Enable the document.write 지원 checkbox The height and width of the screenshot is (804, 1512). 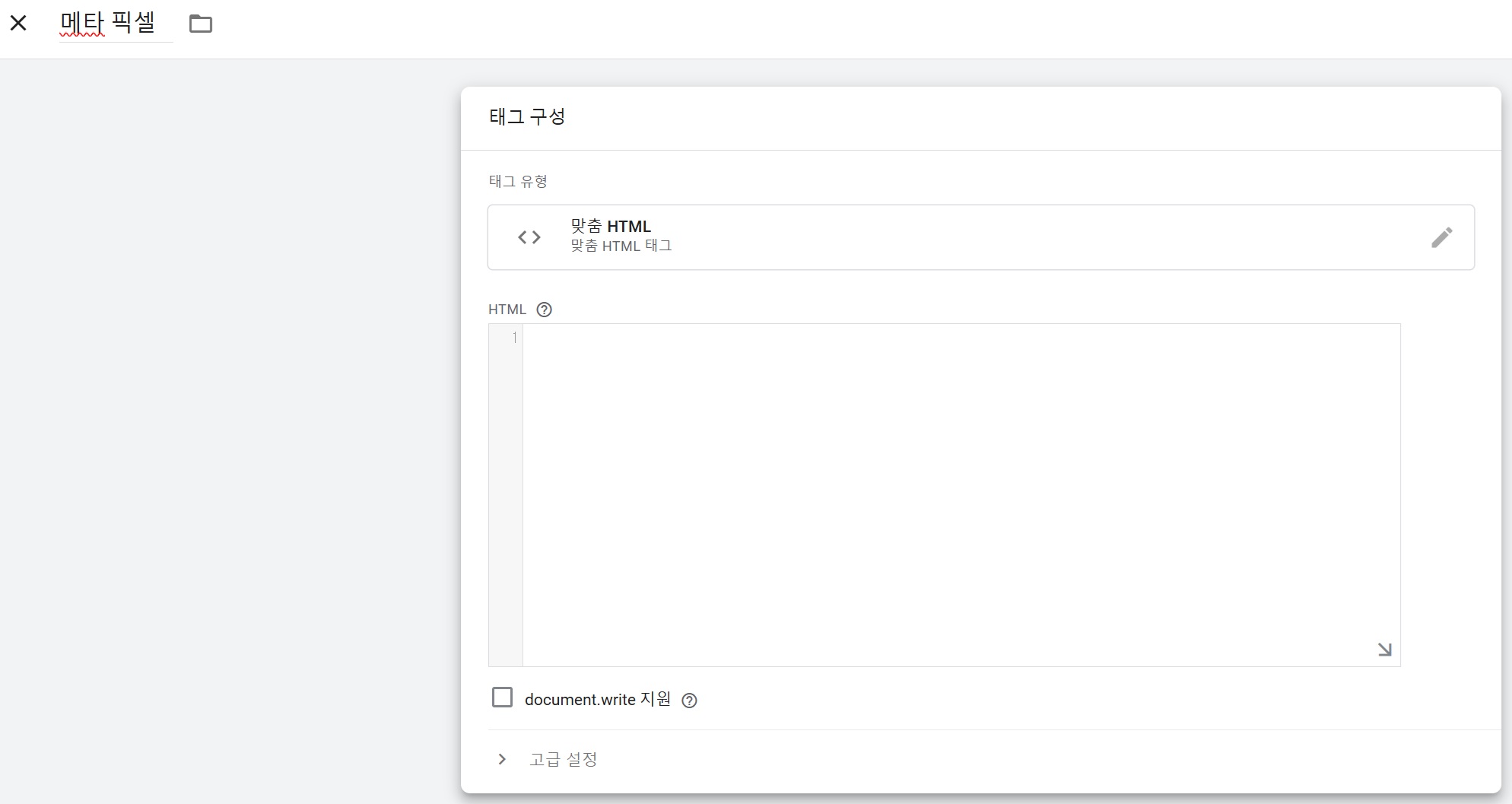502,698
